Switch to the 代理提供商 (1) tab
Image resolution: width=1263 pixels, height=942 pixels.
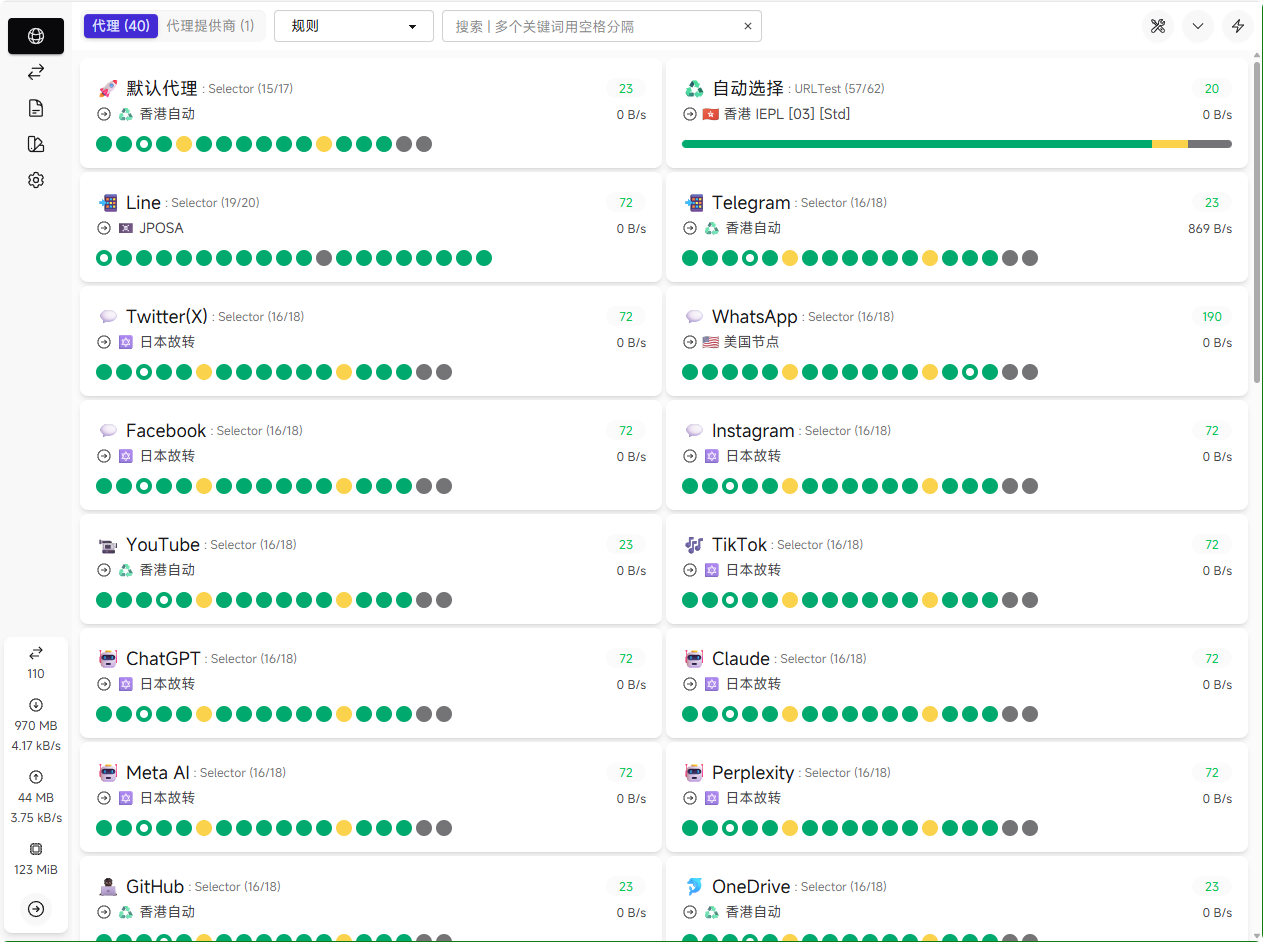coord(210,26)
